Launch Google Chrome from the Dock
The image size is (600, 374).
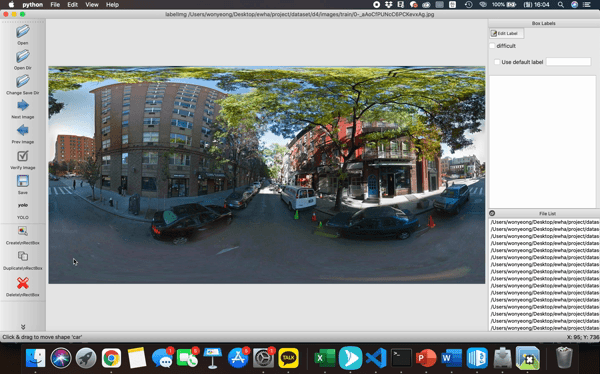(111, 358)
